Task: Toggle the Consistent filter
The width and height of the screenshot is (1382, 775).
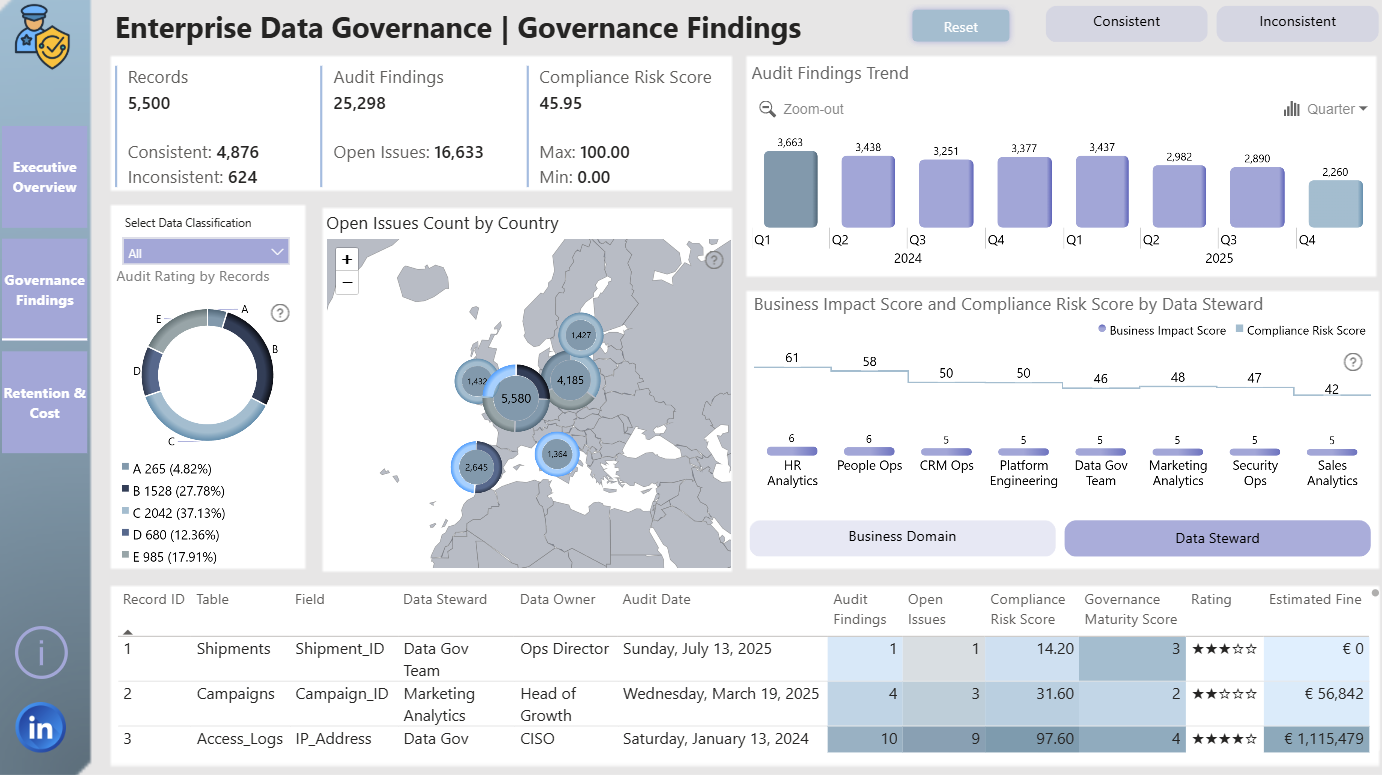Action: (x=1127, y=23)
